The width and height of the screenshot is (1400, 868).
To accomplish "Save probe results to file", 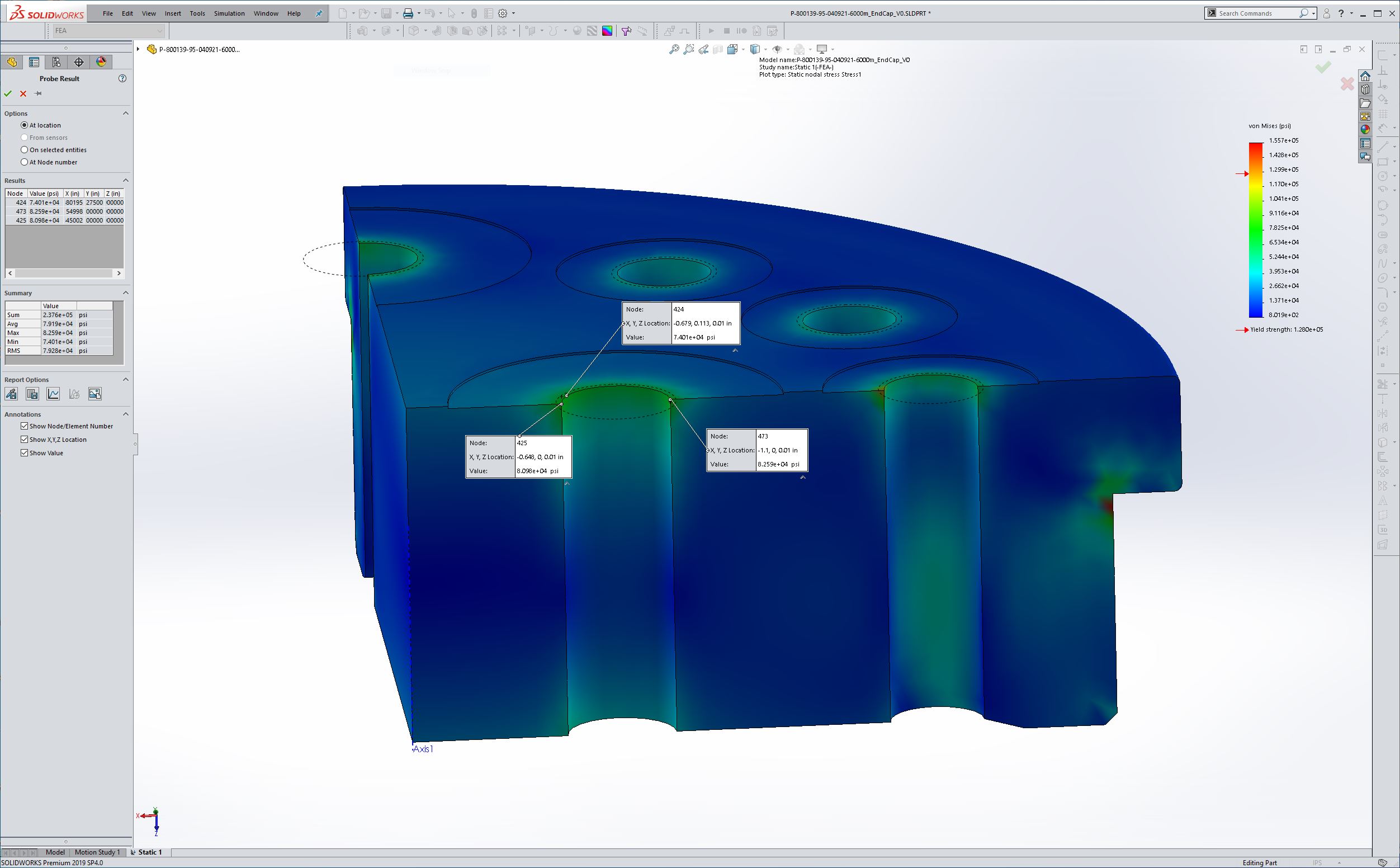I will (x=32, y=394).
